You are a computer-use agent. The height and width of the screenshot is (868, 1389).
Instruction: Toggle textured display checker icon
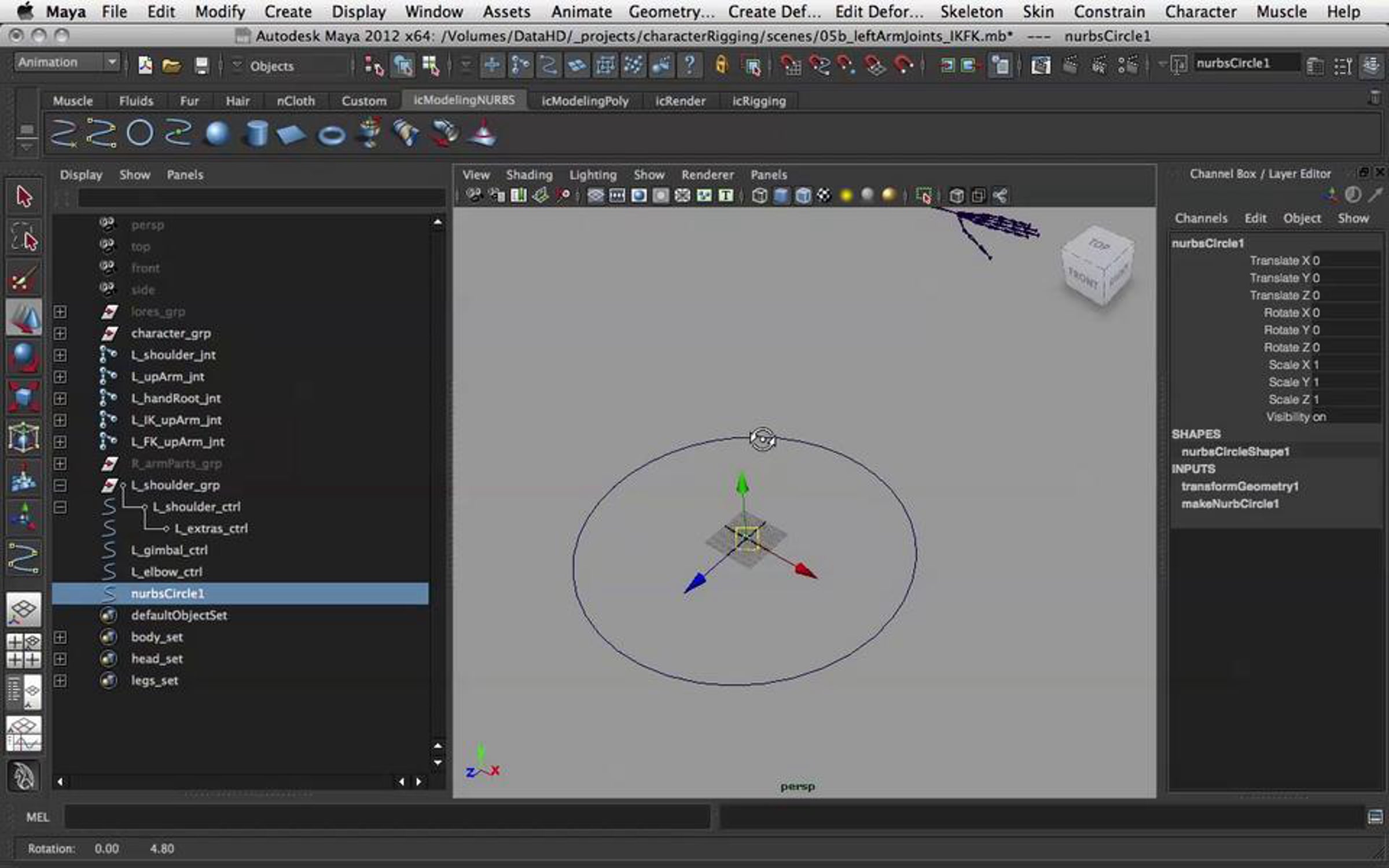824,196
